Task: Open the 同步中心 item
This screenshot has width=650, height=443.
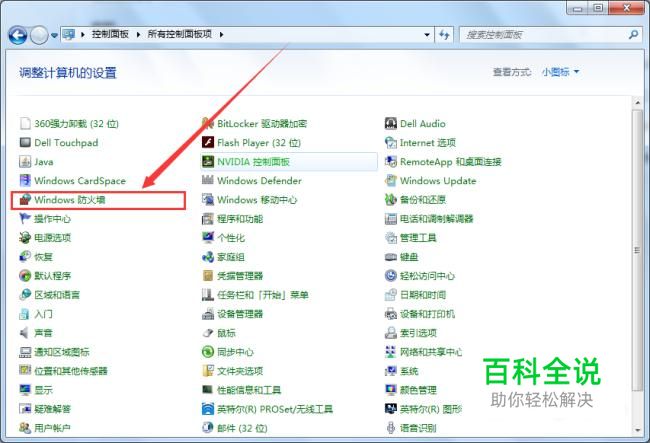Action: tap(235, 352)
